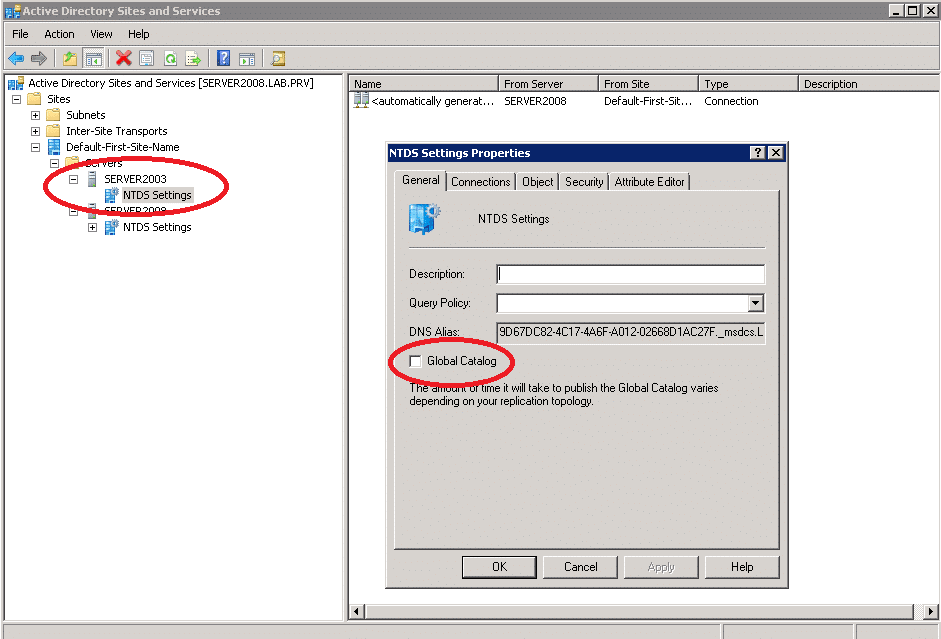Click the Subnets folder icon
The image size is (941, 639).
coord(53,115)
